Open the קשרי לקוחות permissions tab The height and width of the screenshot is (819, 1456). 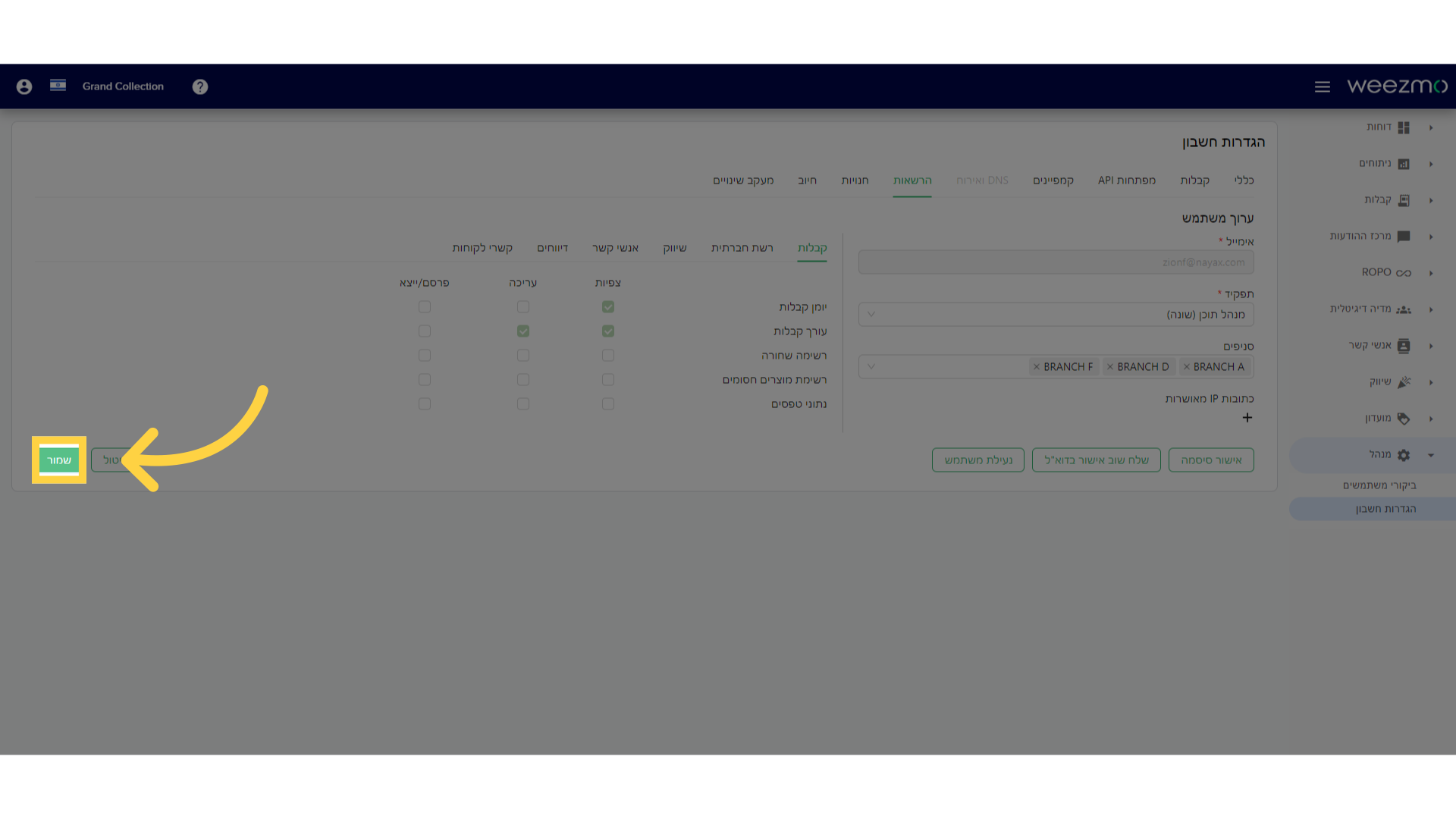482,248
